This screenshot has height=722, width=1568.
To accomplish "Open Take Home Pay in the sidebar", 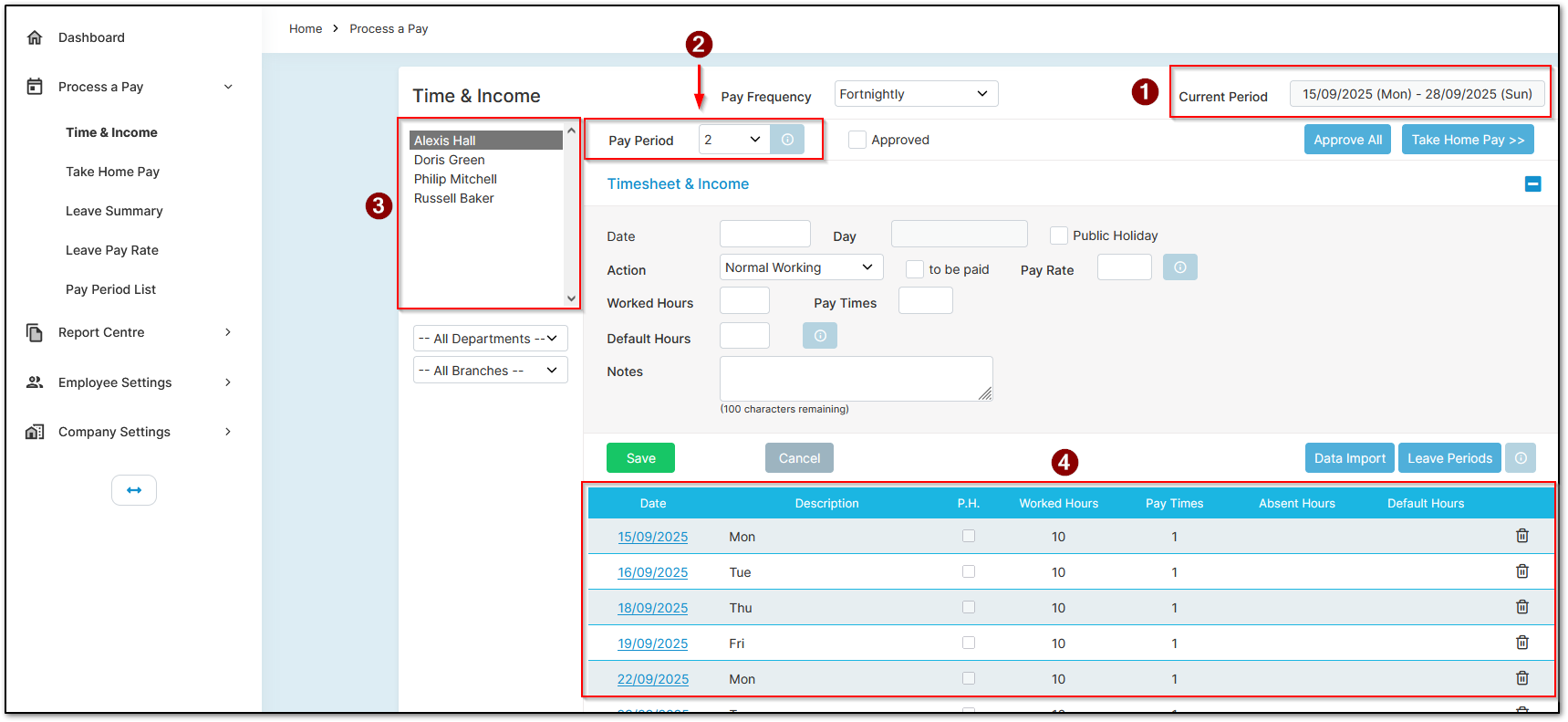I will click(x=112, y=172).
